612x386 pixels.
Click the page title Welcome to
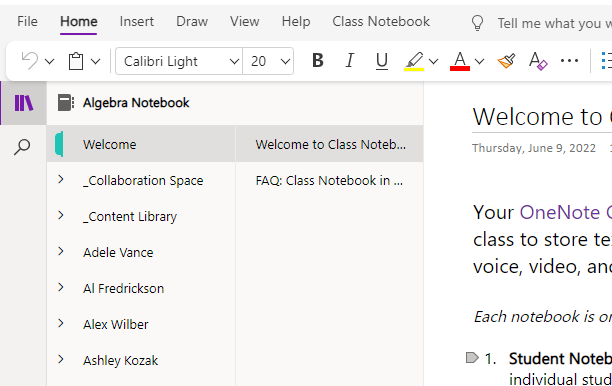537,117
